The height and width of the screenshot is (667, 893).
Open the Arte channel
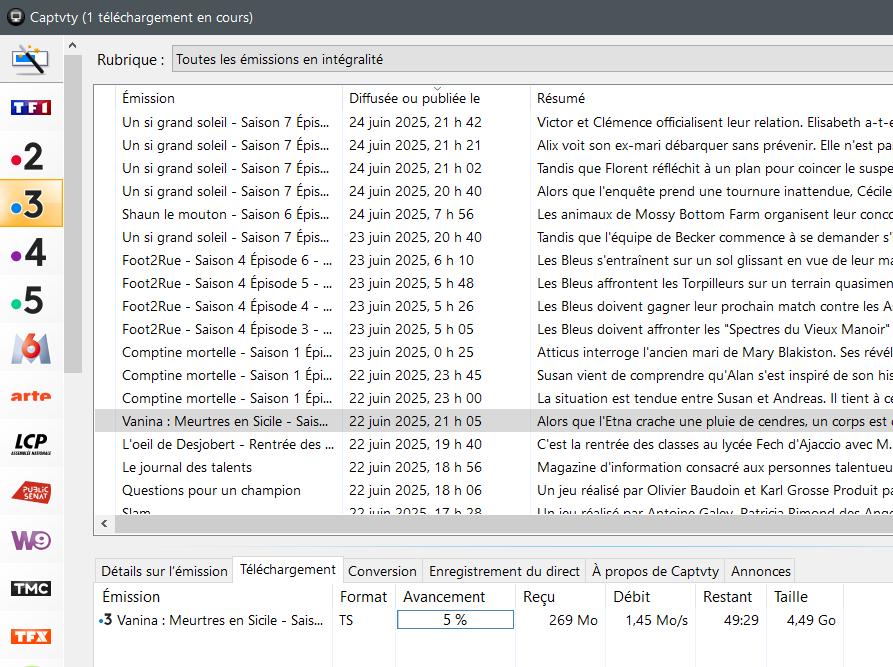pos(30,396)
